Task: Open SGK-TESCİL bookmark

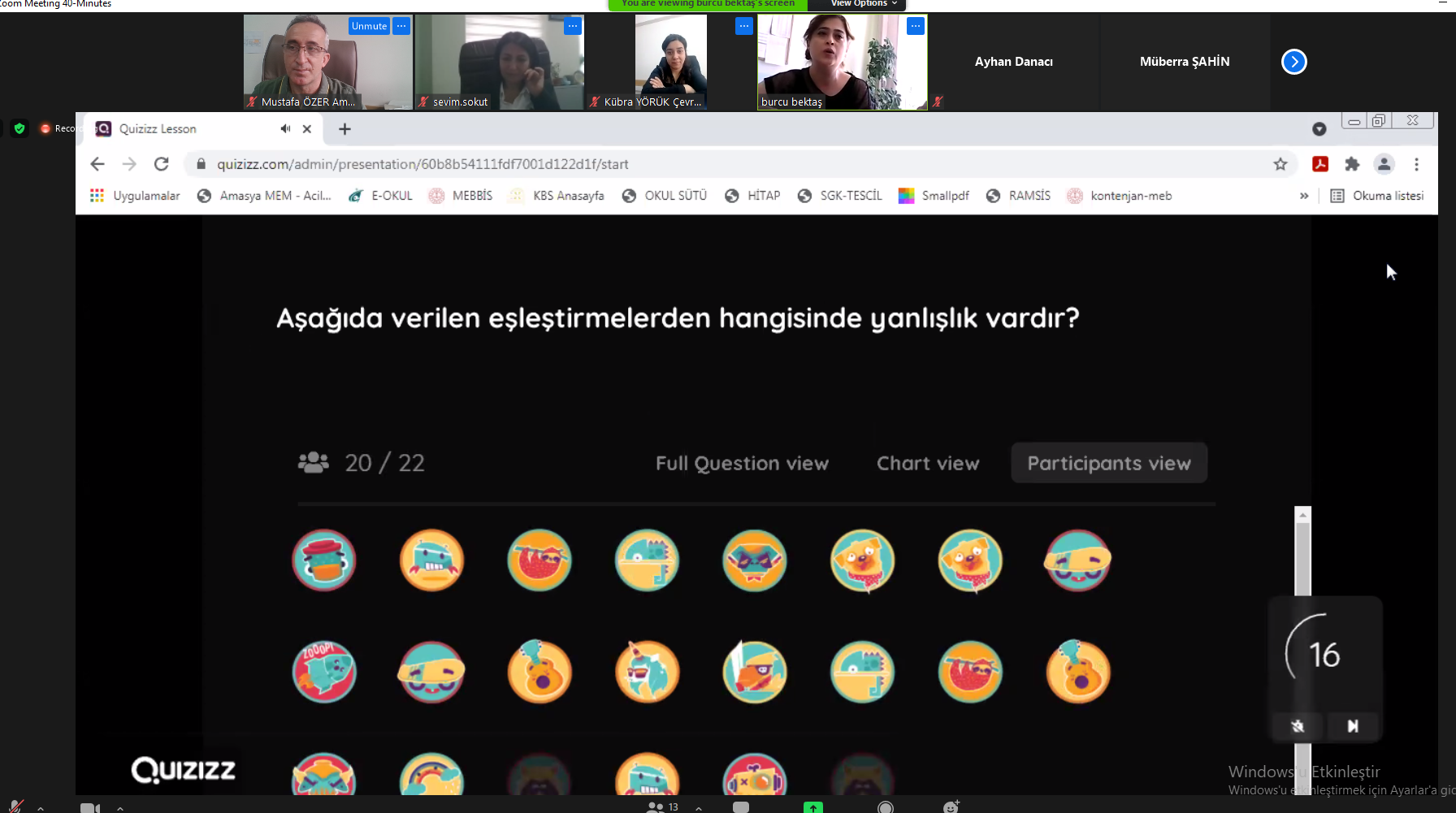Action: tap(839, 196)
